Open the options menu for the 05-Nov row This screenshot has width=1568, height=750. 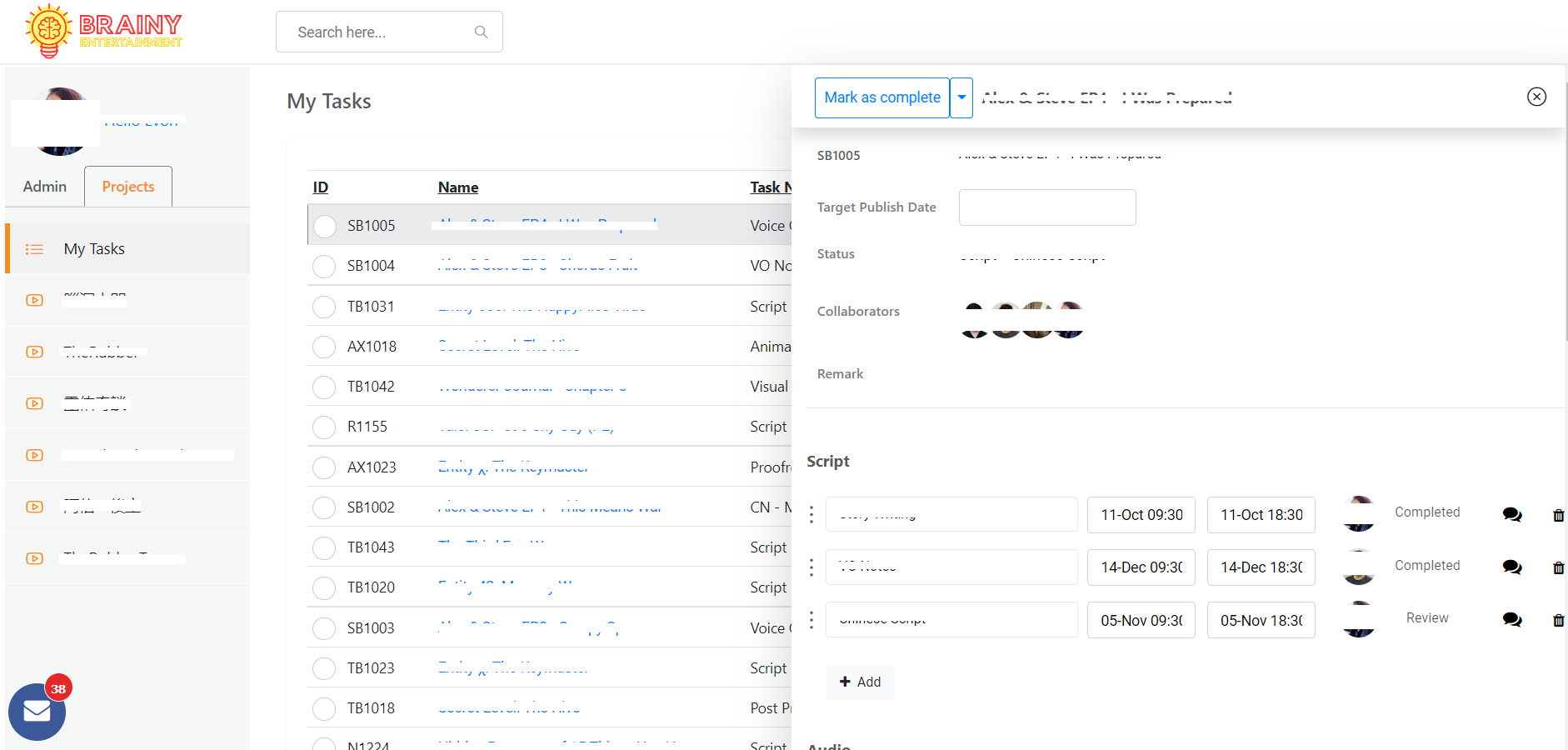click(811, 620)
